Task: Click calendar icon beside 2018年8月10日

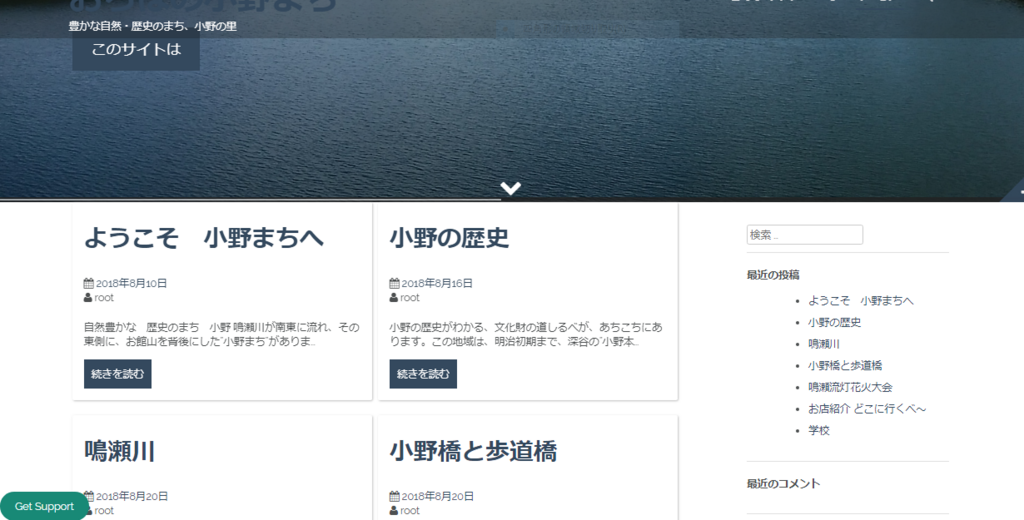Action: 89,284
